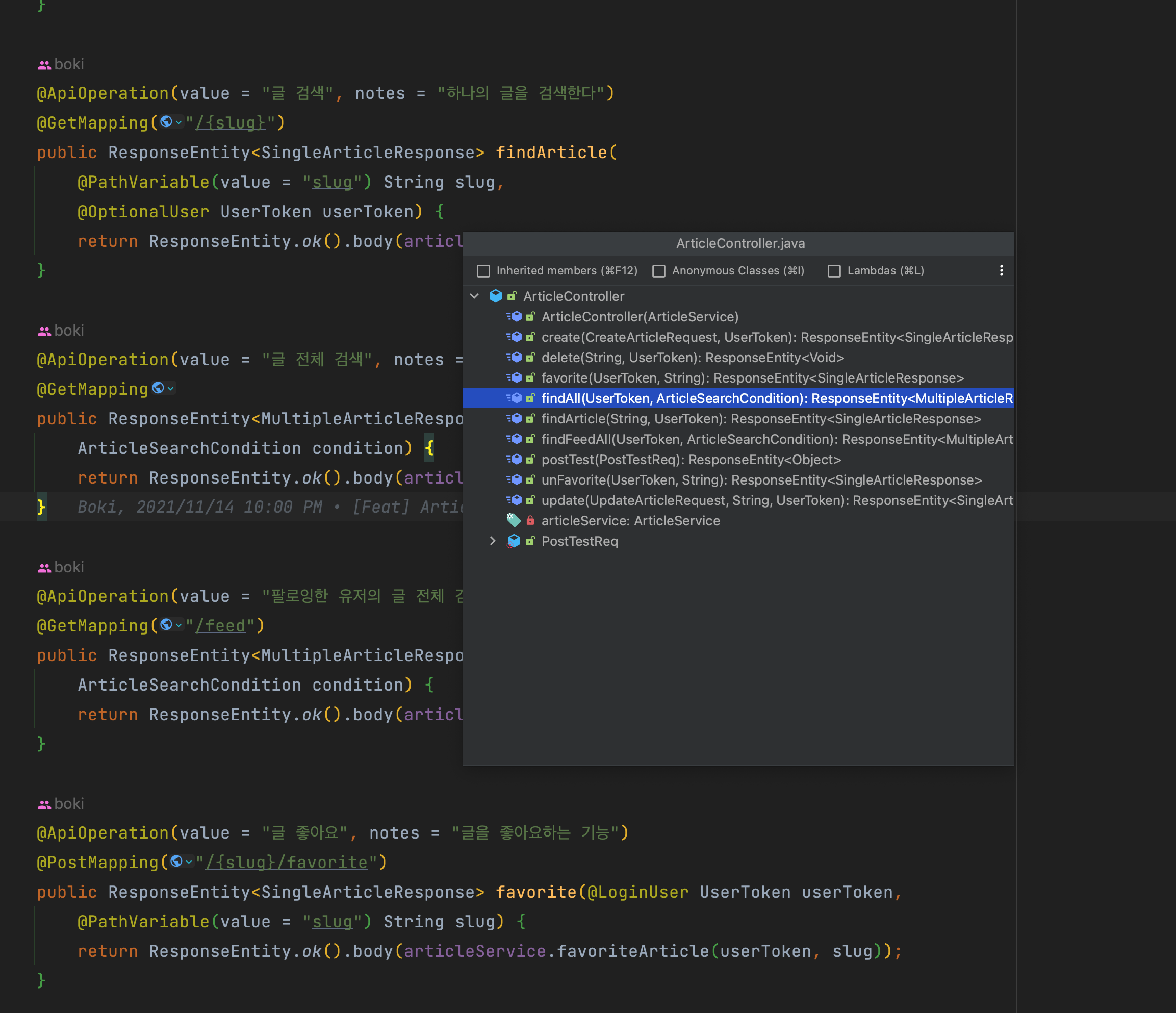Click the articleService field icon
The width and height of the screenshot is (1176, 1013).
click(514, 520)
